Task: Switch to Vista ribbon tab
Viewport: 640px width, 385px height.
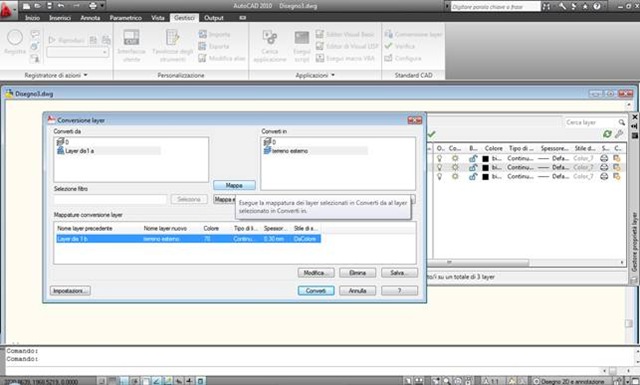Action: [158, 18]
